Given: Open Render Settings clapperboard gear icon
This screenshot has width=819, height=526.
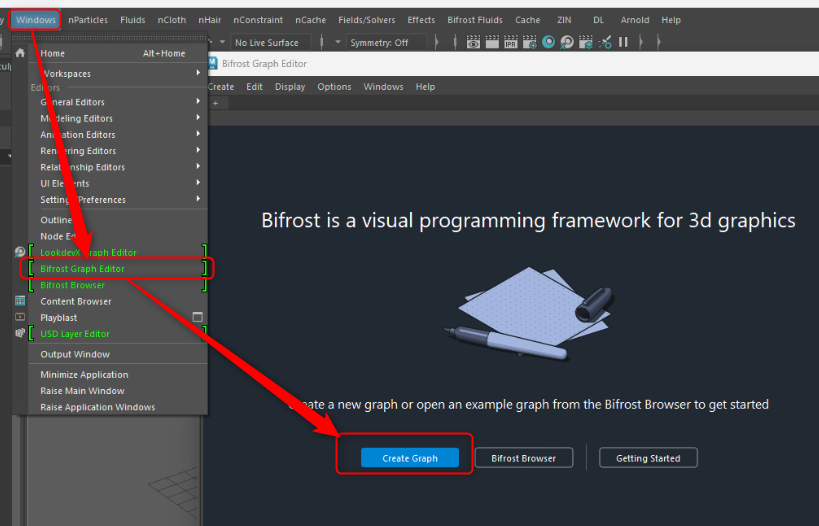Looking at the screenshot, I should (530, 42).
